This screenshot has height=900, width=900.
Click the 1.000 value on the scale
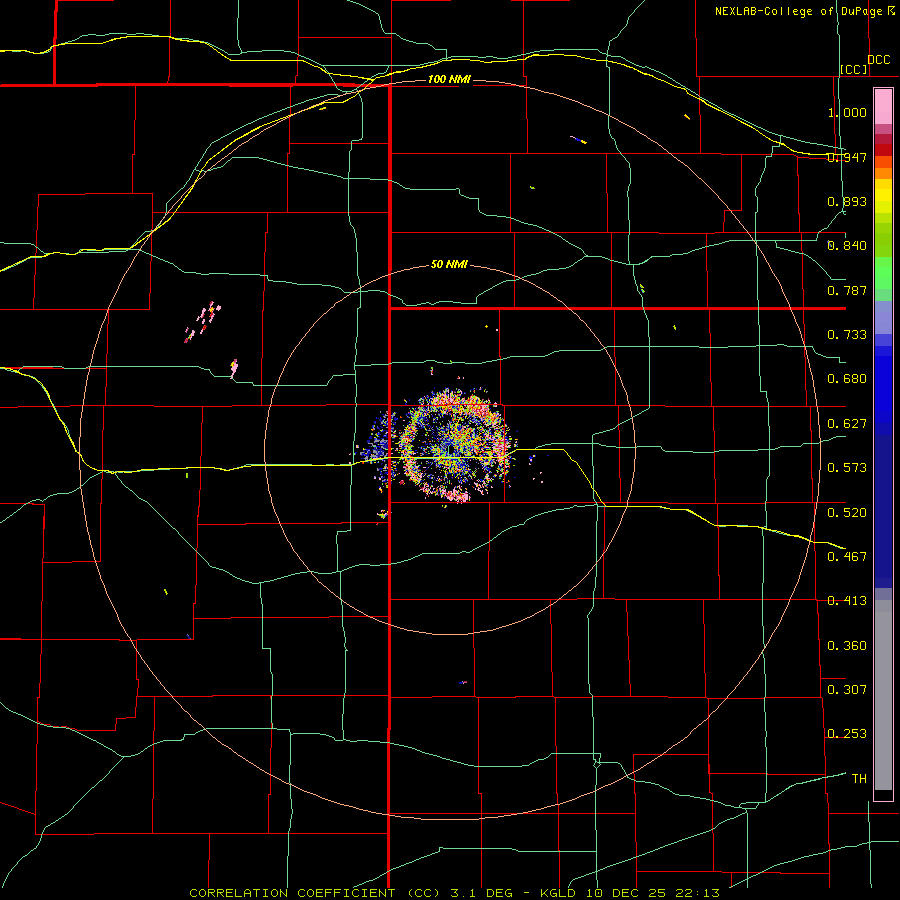pos(847,112)
